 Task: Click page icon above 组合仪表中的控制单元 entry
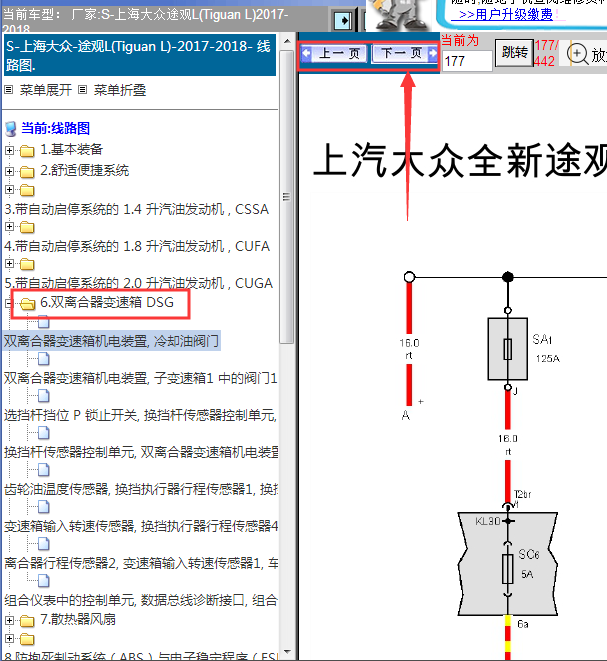[43, 581]
